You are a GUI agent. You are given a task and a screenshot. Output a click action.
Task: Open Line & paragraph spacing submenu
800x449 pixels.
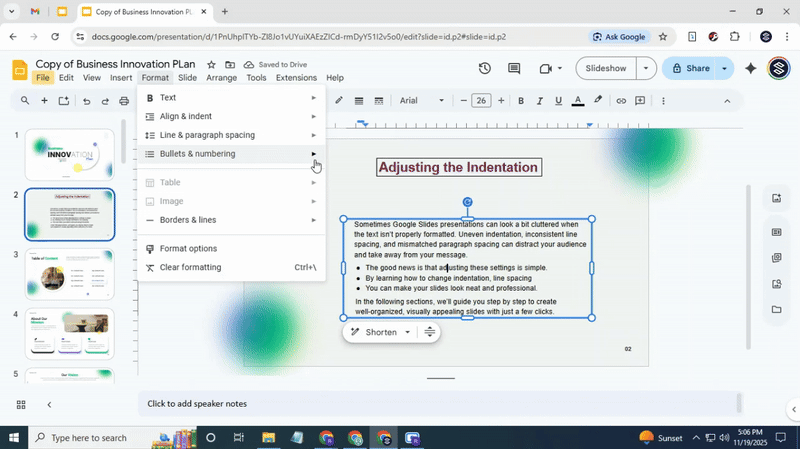click(x=207, y=135)
